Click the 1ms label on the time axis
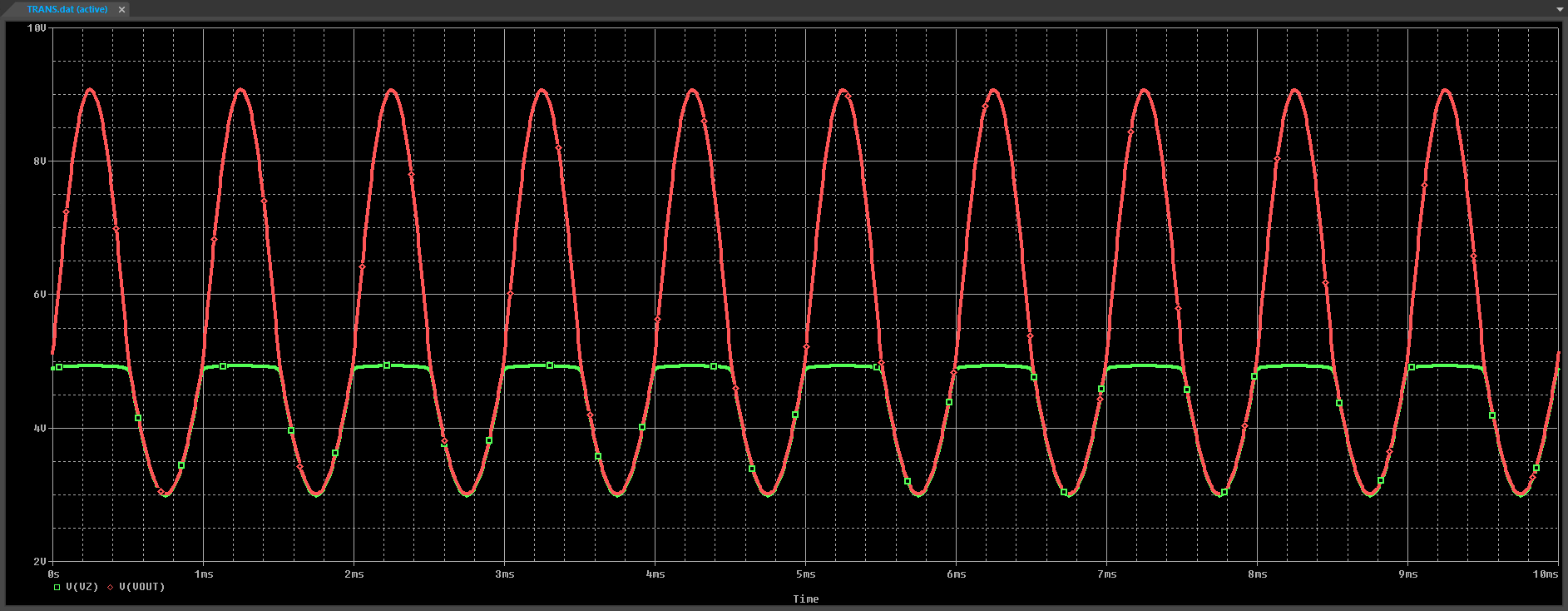Viewport: 1568px width, 611px height. click(204, 574)
